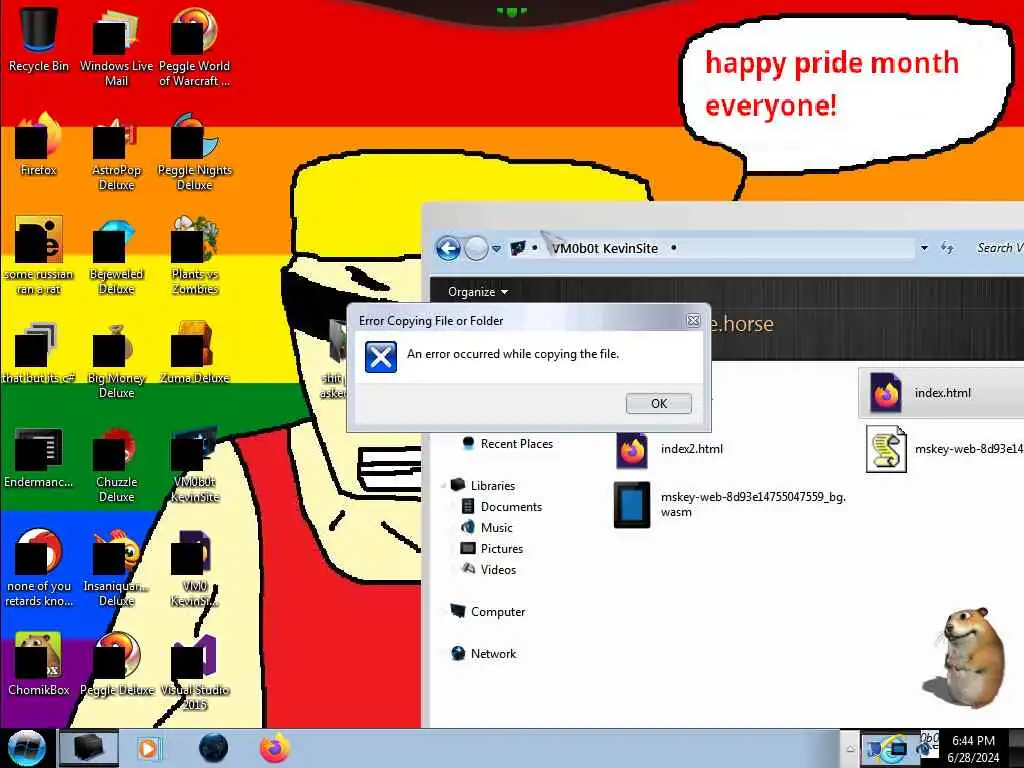Open 'some russian ran a rat' icon

point(39,255)
